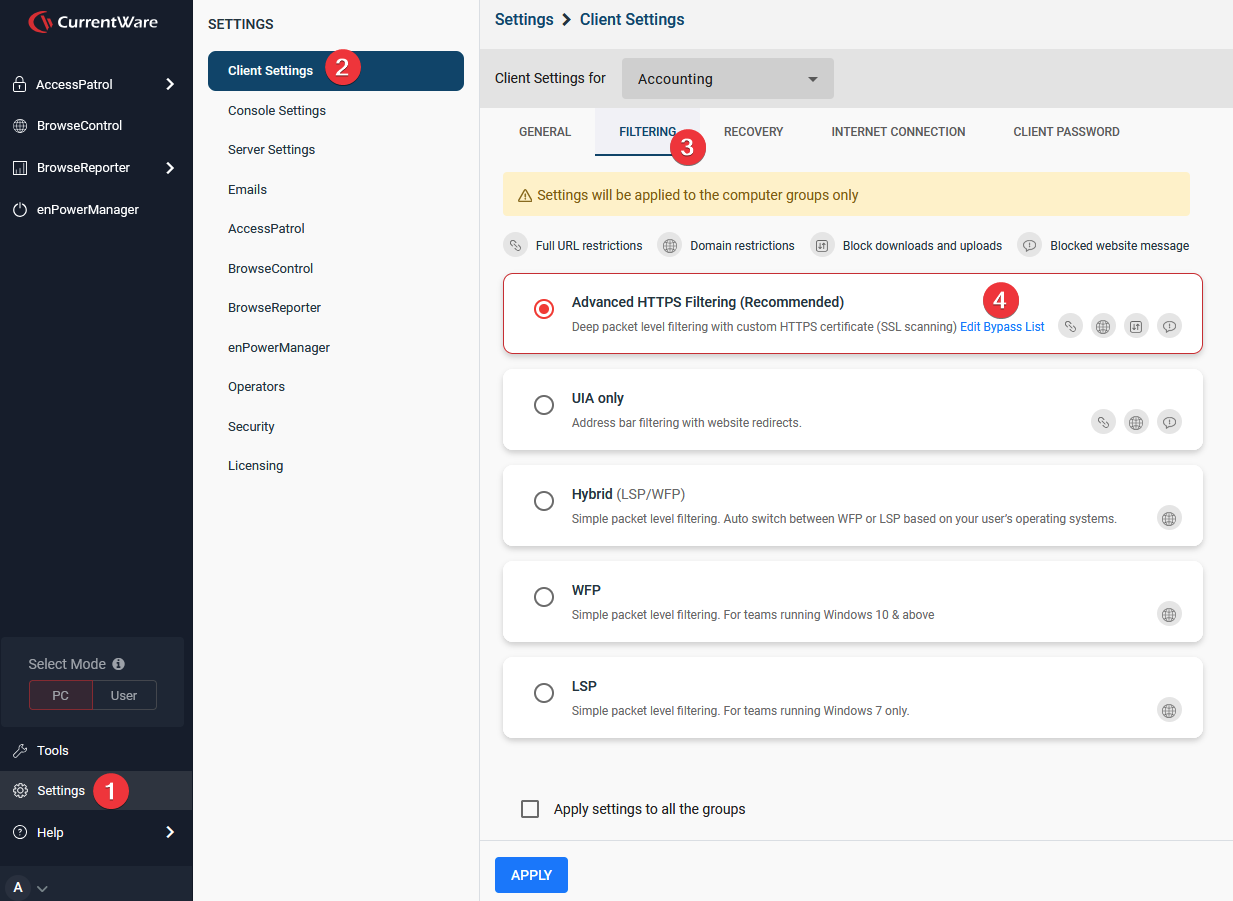Click the message bubble icon in Advanced HTTPS card
Viewport: 1233px width, 901px height.
pos(1169,326)
